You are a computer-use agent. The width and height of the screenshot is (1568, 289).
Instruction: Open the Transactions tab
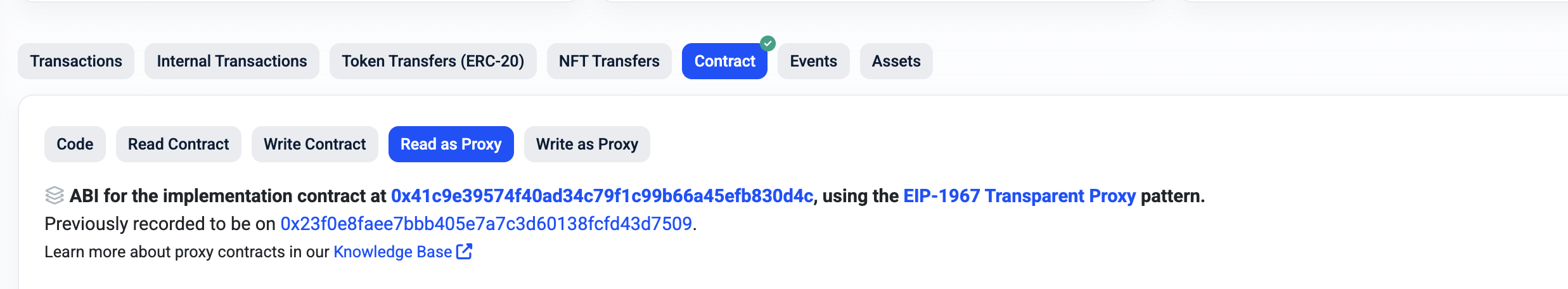pos(76,61)
